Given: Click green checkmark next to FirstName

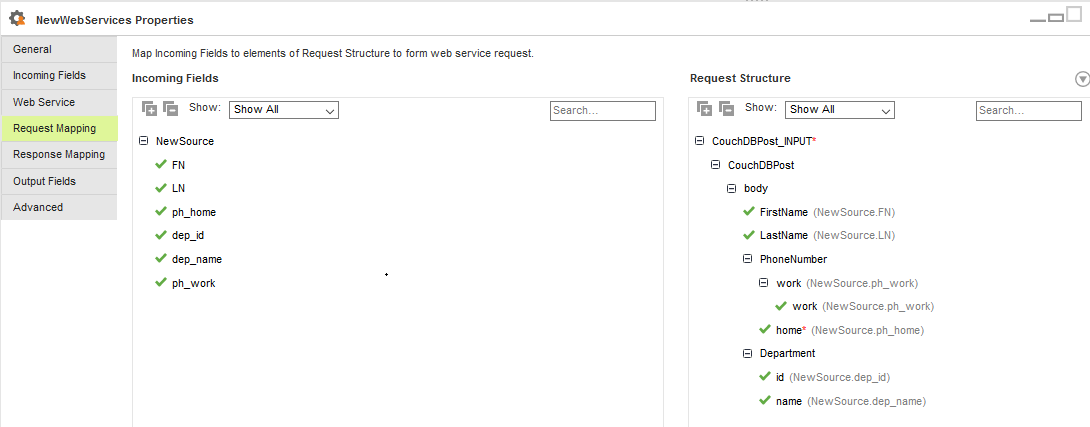Looking at the screenshot, I should pyautogui.click(x=749, y=211).
